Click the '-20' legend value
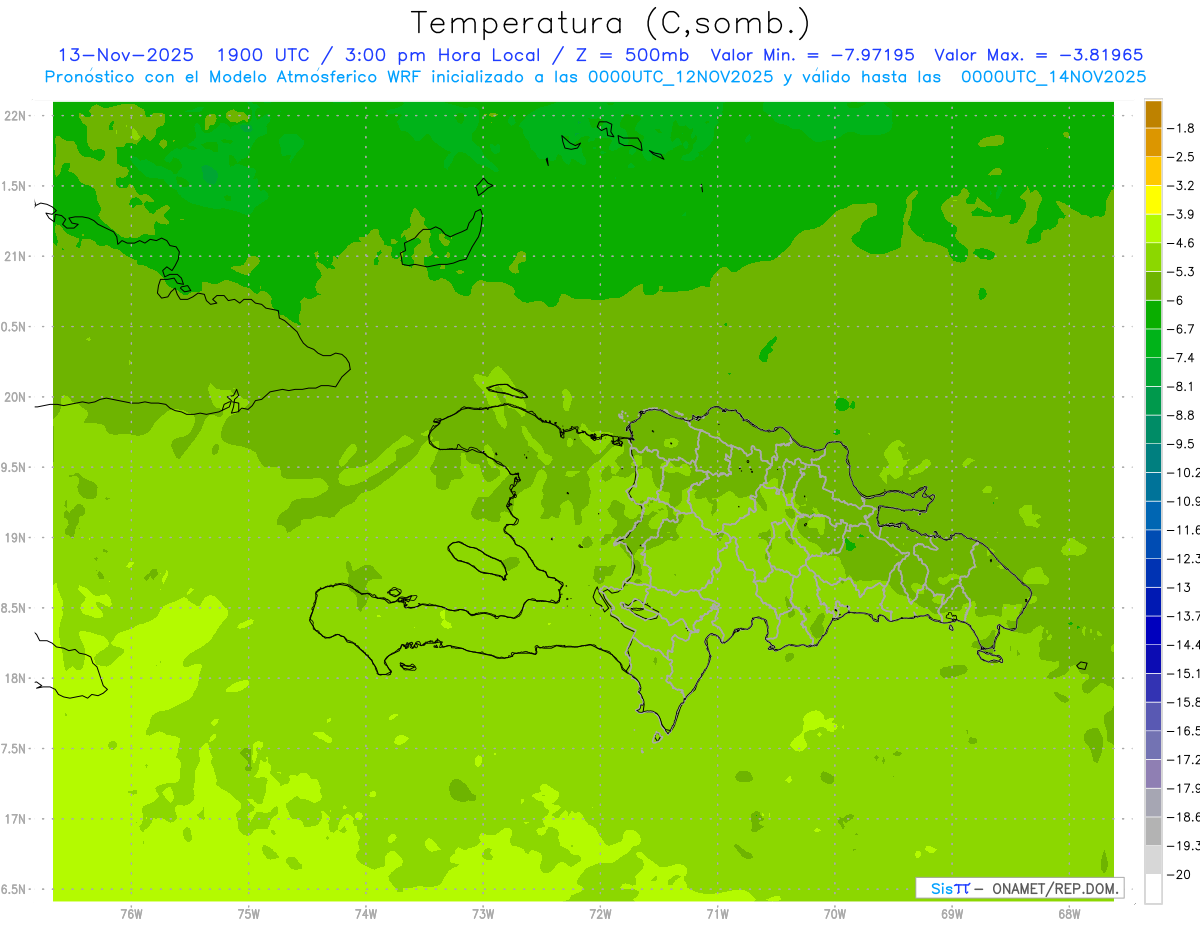 click(x=1181, y=874)
